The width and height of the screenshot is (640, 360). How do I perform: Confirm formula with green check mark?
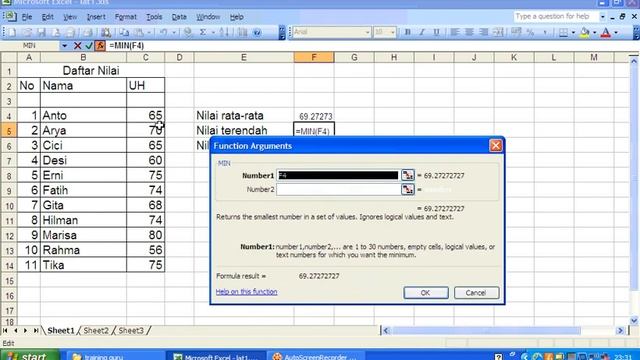click(x=89, y=46)
